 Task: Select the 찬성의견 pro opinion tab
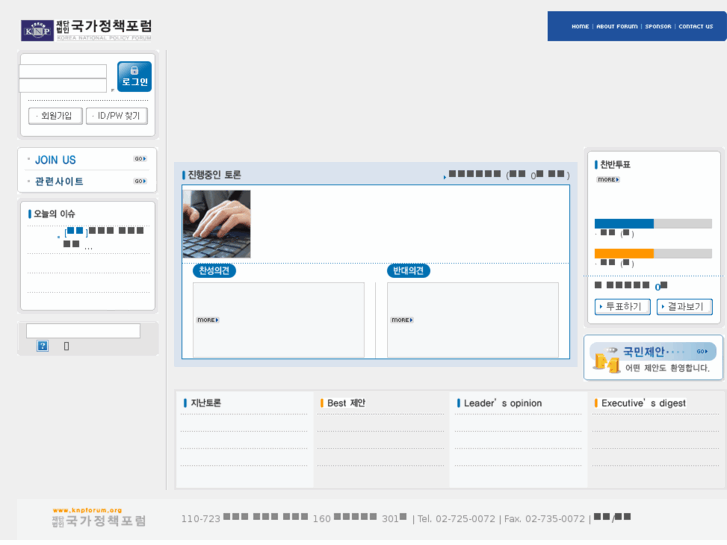[x=214, y=270]
